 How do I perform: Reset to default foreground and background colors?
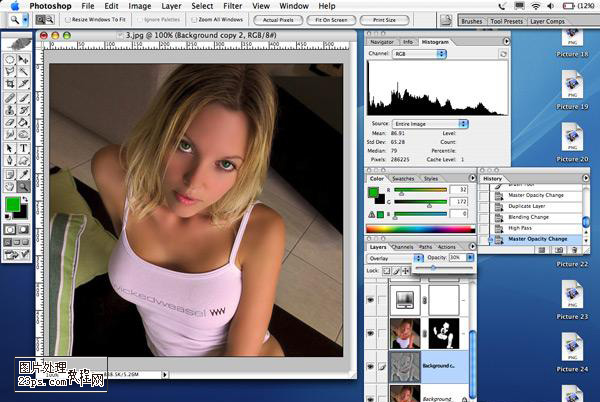click(8, 216)
